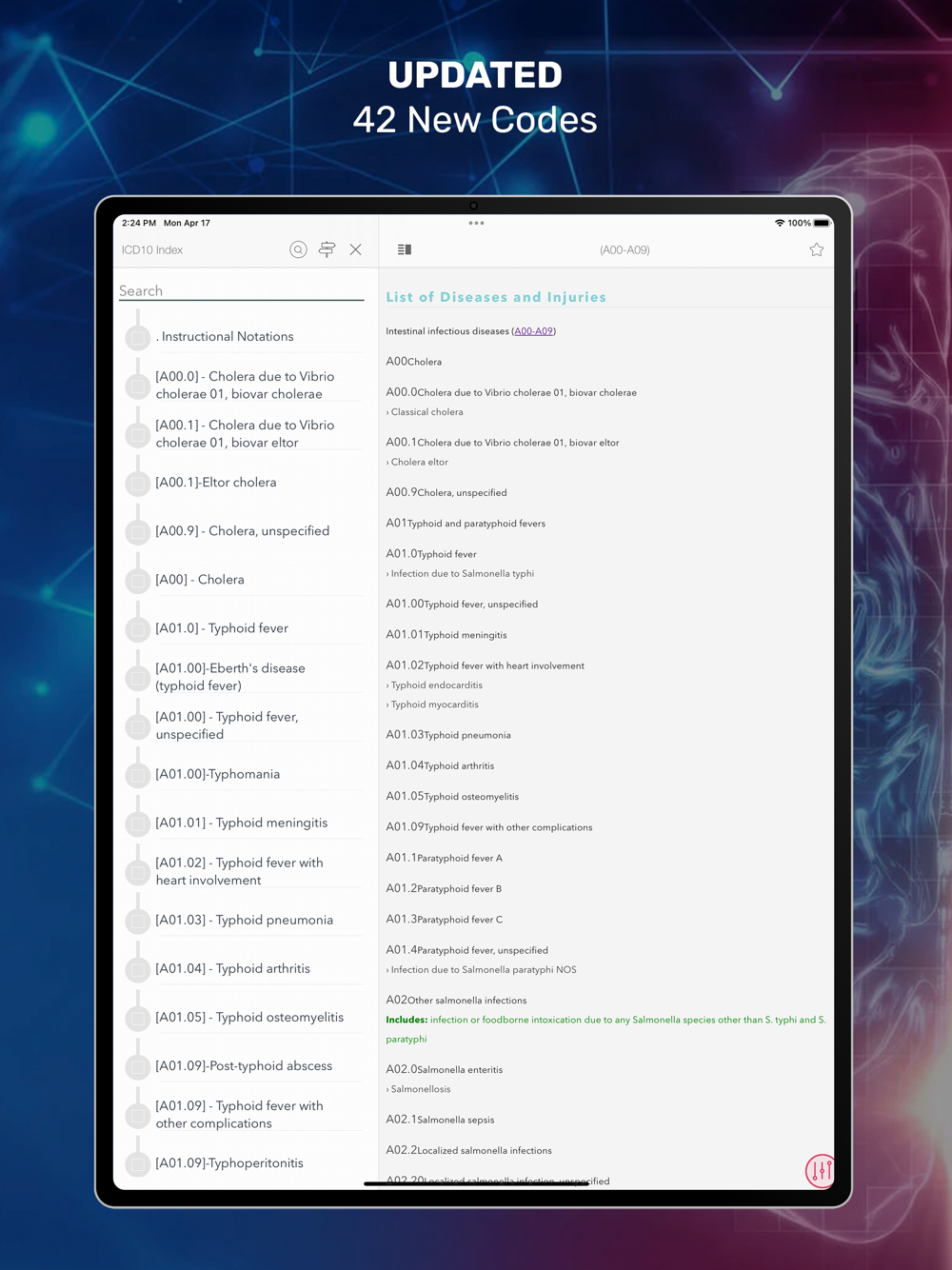Open [A01.09]-Post-typhoid abscess index entry
The height and width of the screenshot is (1270, 952).
coord(244,1064)
